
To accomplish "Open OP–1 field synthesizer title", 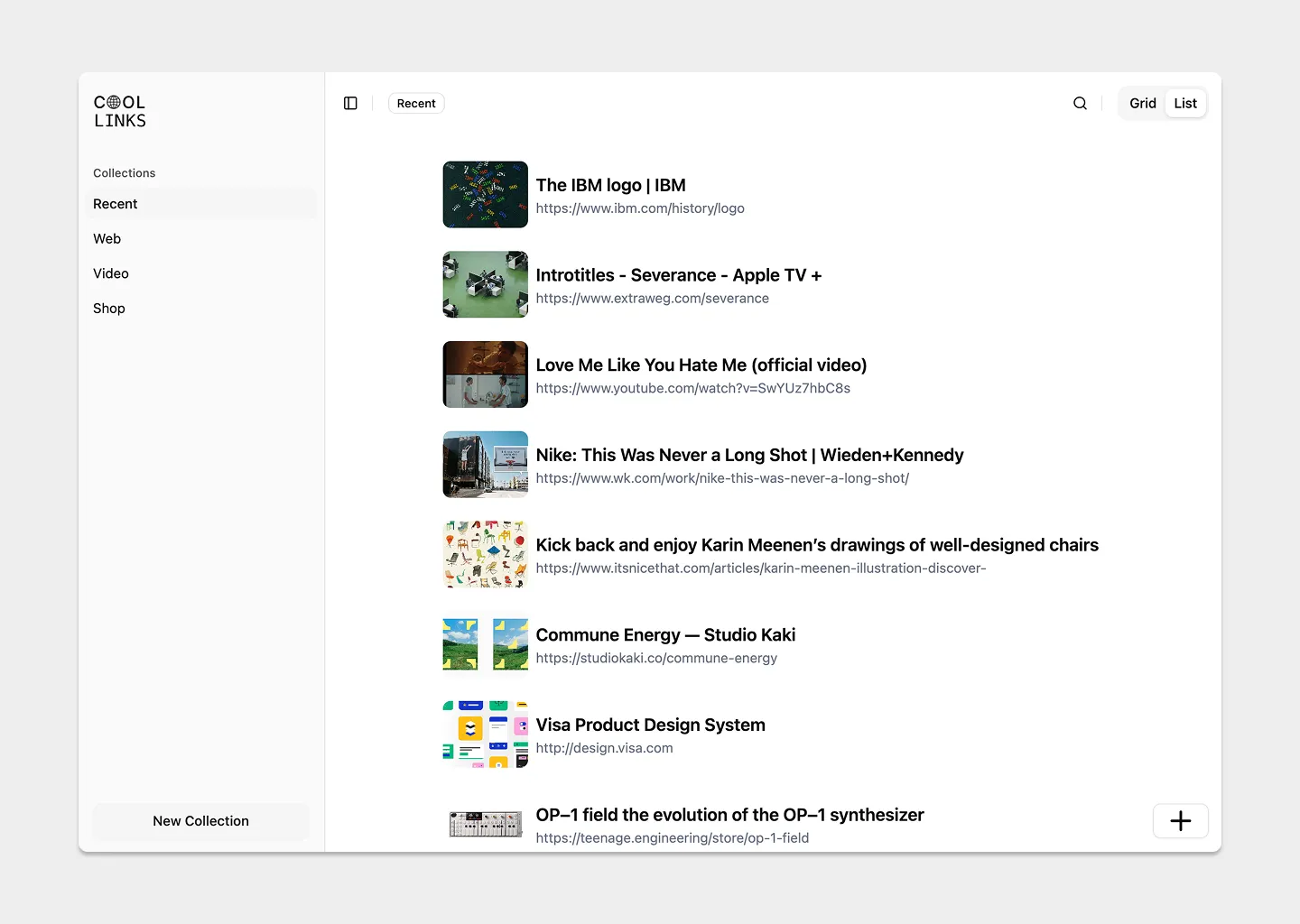I will pos(729,815).
